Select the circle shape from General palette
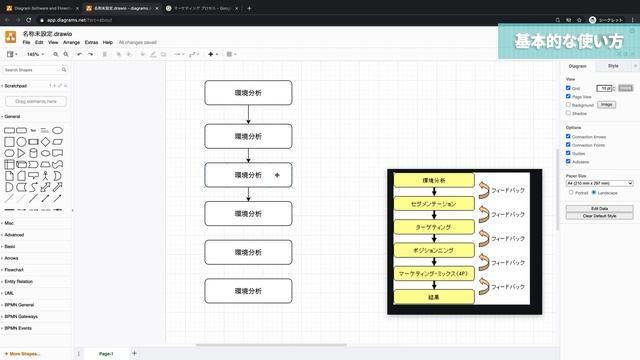The image size is (640, 360). coord(21,142)
